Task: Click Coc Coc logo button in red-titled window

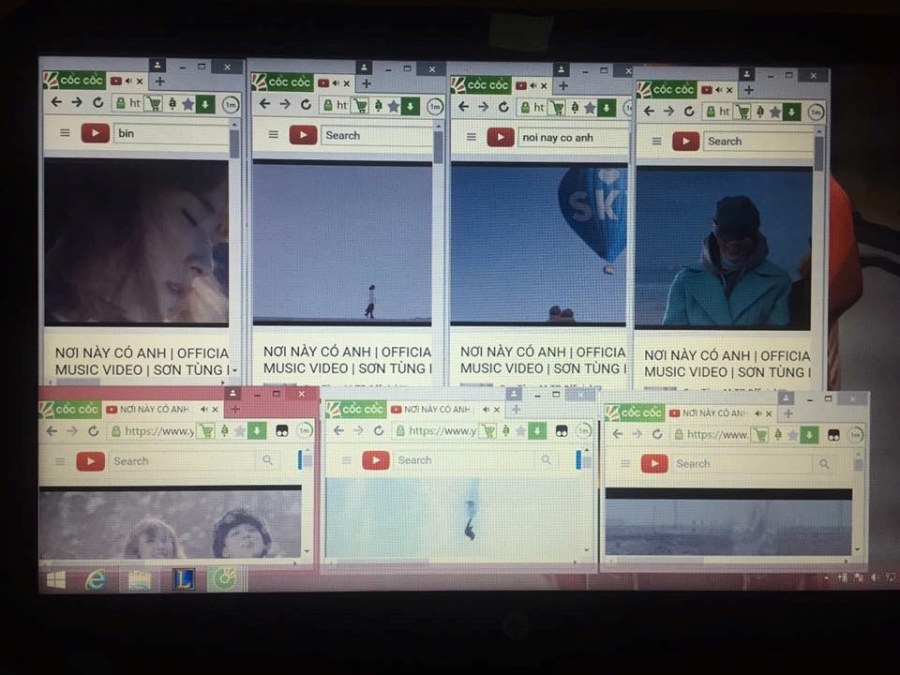Action: coord(70,409)
